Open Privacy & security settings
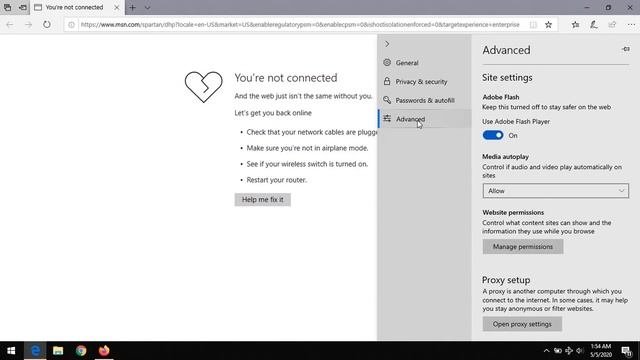 pos(424,82)
